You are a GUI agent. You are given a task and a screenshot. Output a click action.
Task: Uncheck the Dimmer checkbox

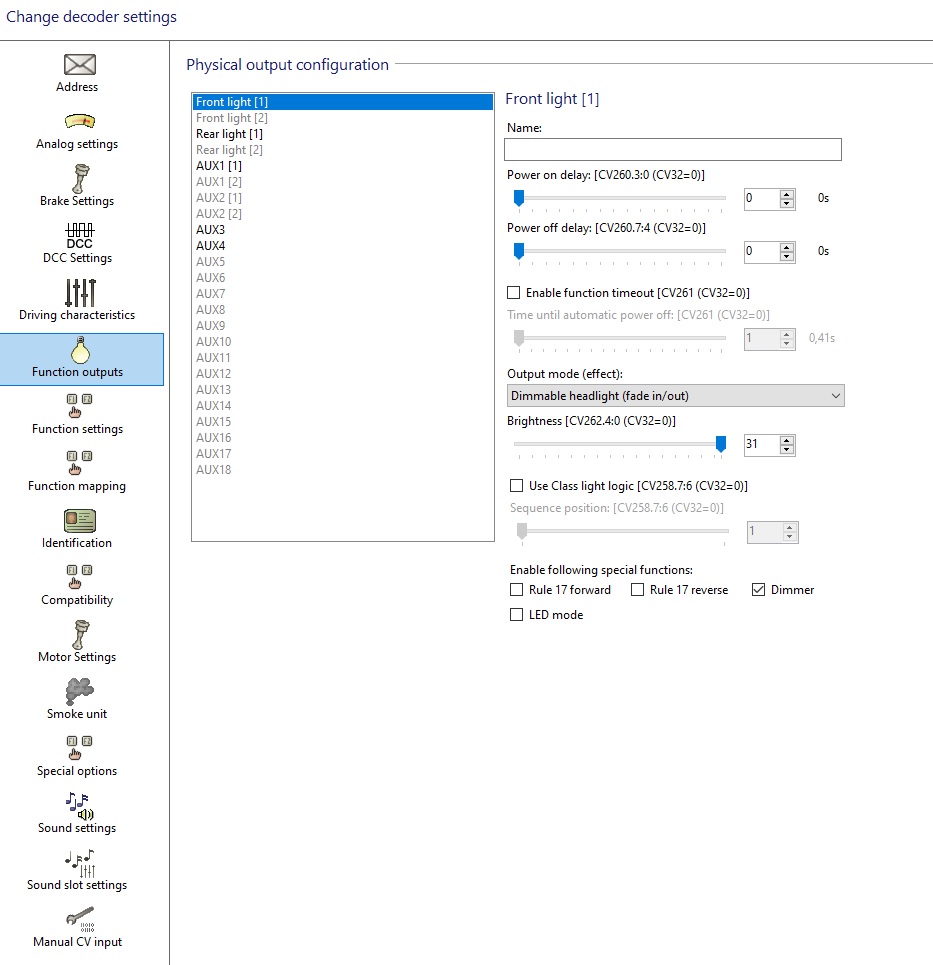coord(758,590)
